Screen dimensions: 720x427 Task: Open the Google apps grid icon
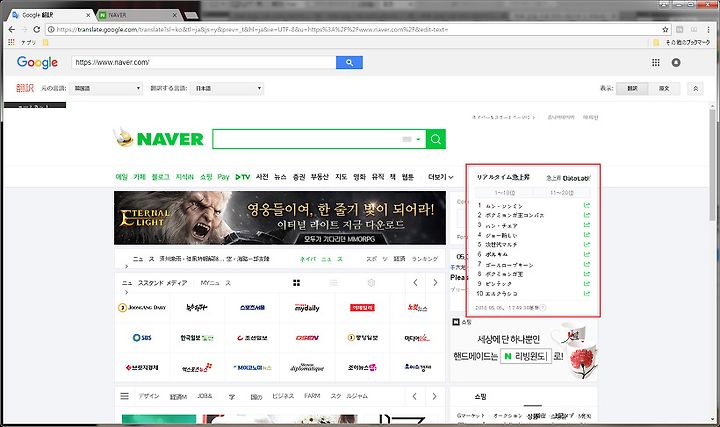click(x=656, y=62)
